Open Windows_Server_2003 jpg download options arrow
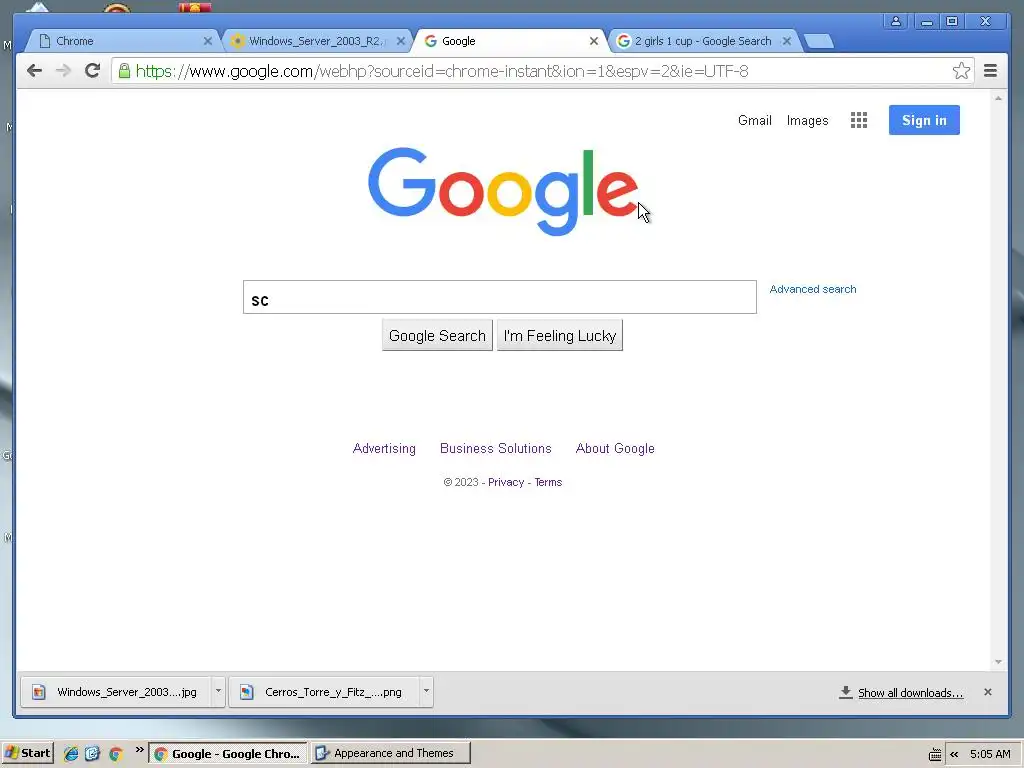The height and width of the screenshot is (768, 1024). pyautogui.click(x=218, y=691)
